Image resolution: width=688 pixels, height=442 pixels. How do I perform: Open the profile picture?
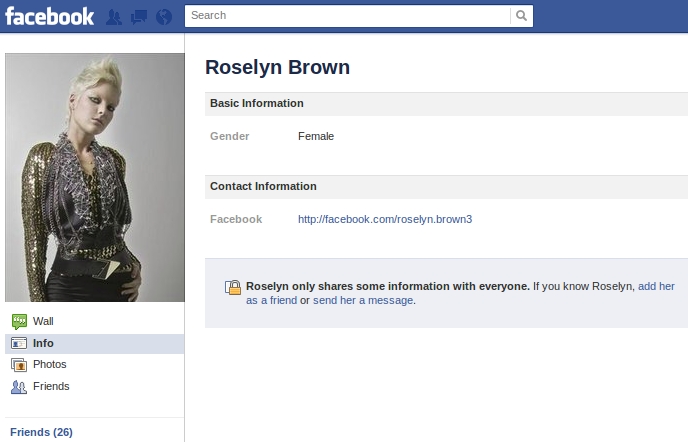95,177
